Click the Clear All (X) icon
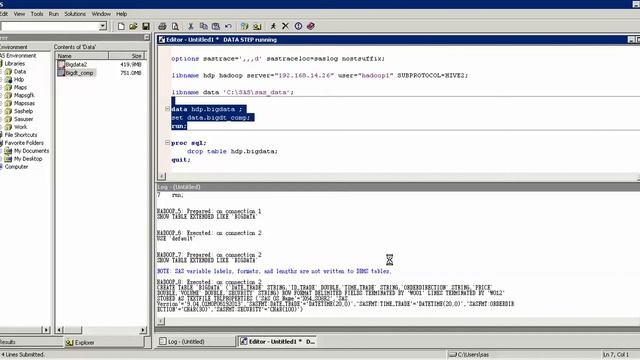The width and height of the screenshot is (640, 360). tap(285, 26)
